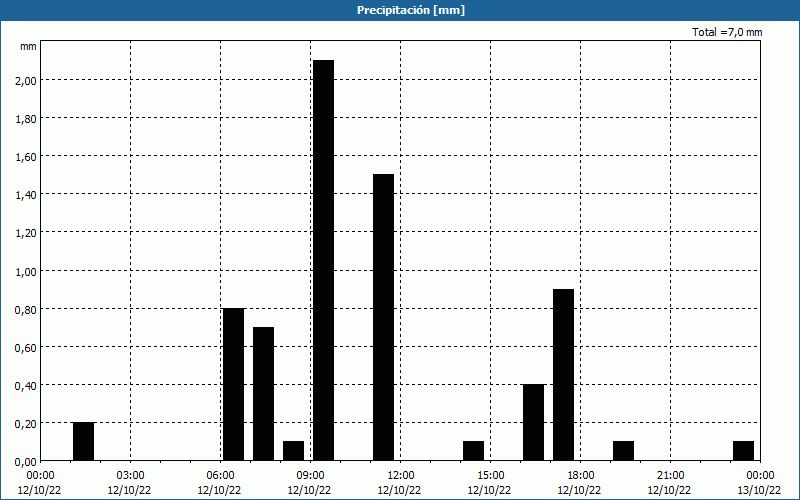
Task: Select the 0,20 y-axis label
Action: (26, 423)
